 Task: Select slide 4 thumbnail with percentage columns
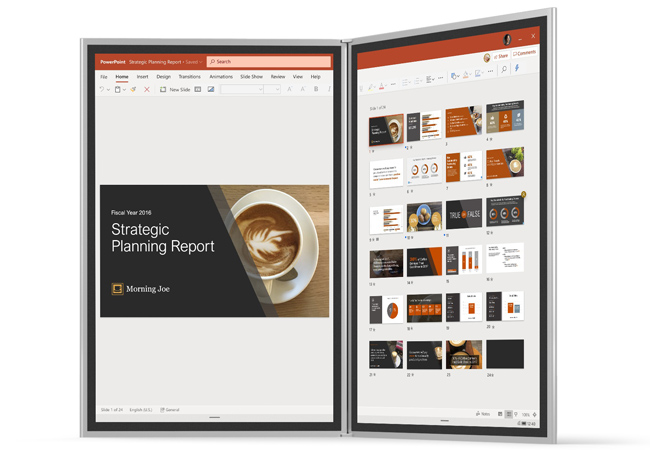(505, 116)
